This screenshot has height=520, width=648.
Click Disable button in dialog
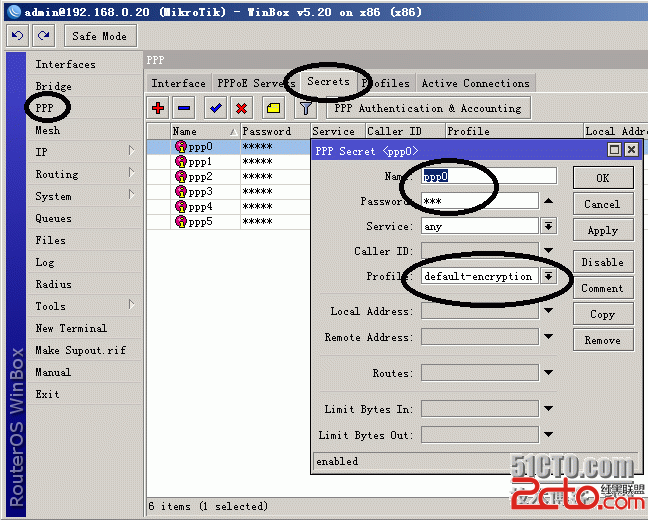[x=603, y=262]
